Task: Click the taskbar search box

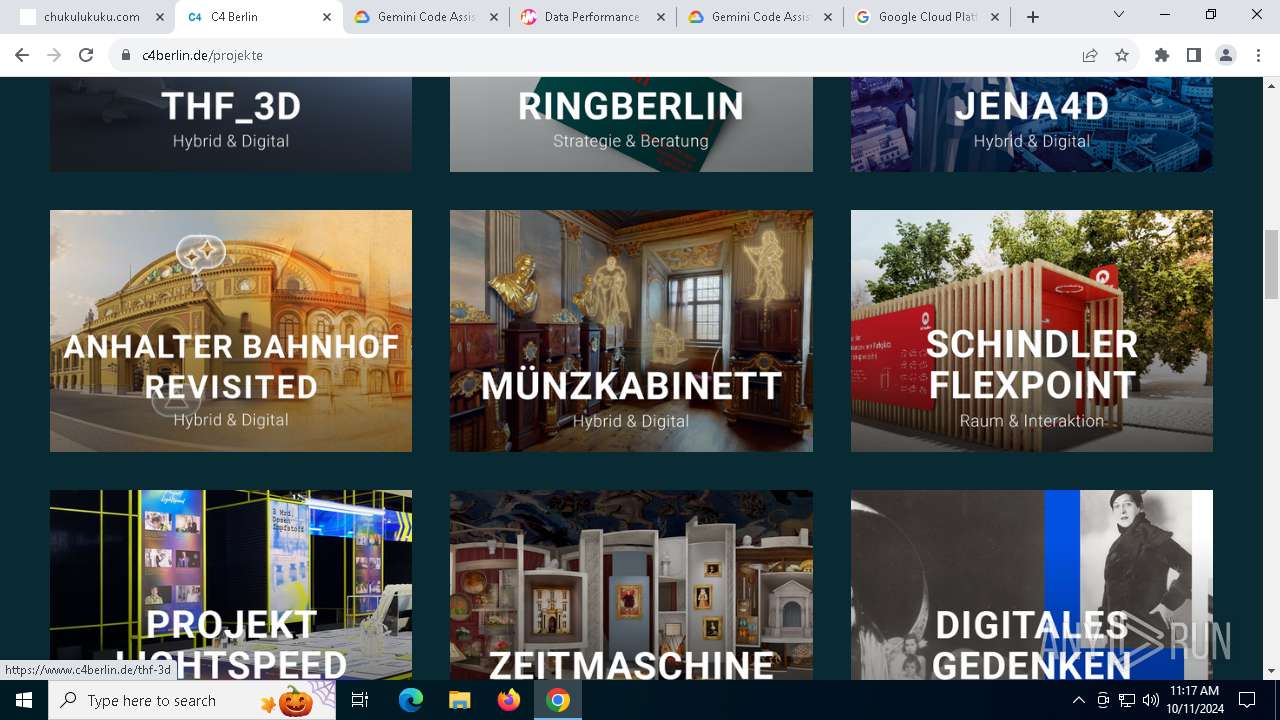Action: [x=194, y=700]
